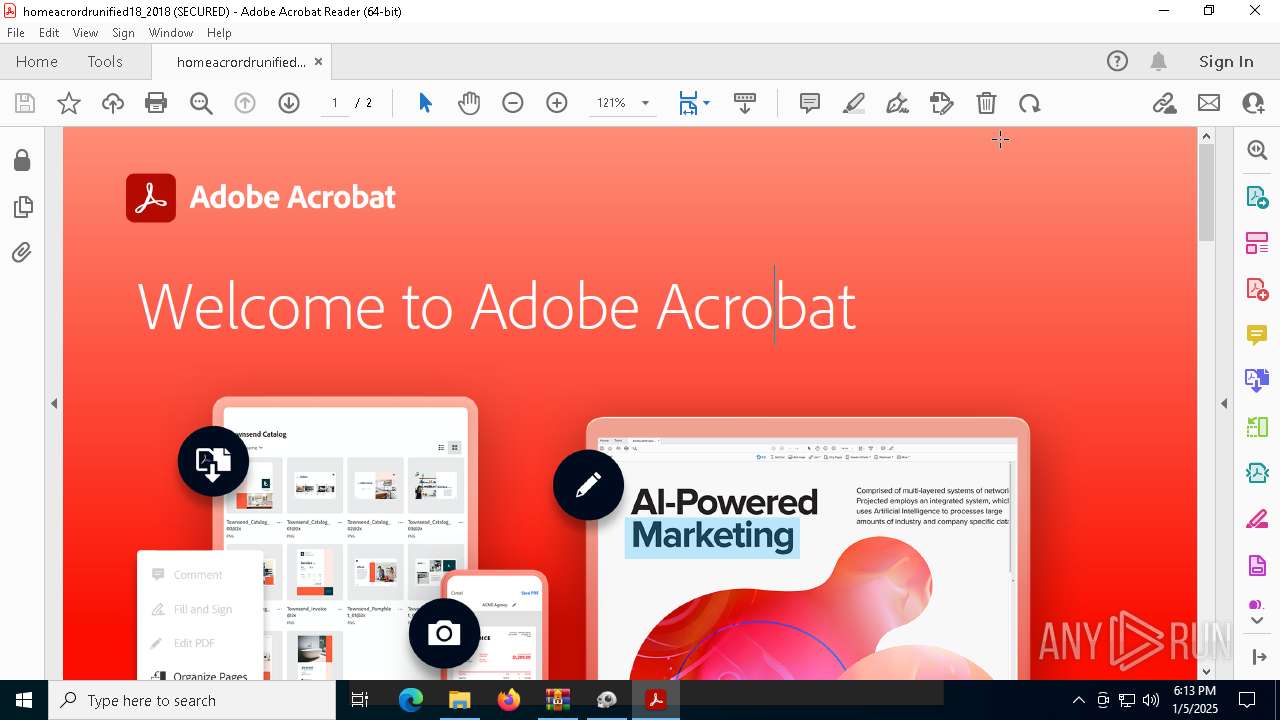Open the File menu
Image resolution: width=1280 pixels, height=720 pixels.
click(16, 32)
